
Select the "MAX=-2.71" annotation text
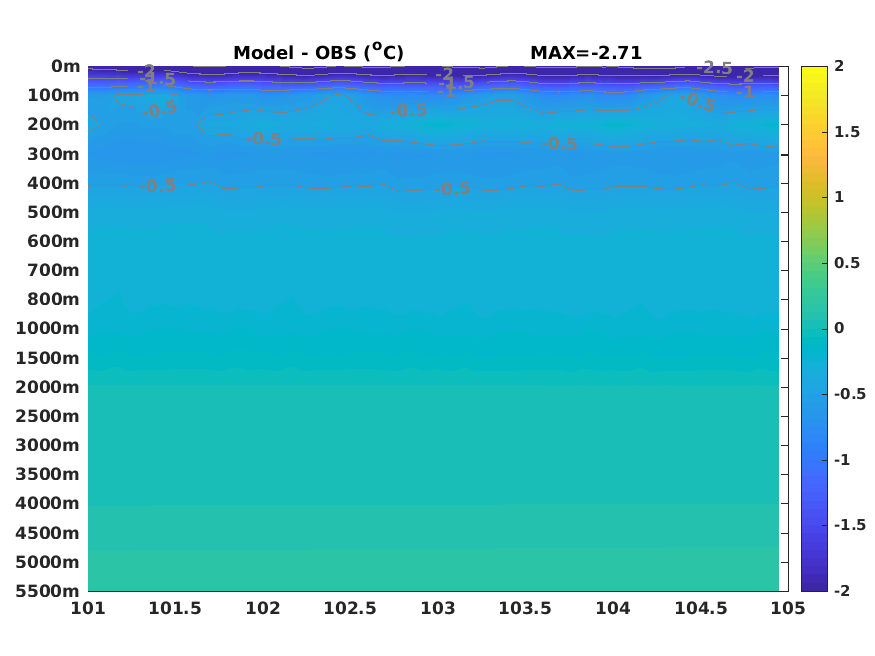(x=586, y=53)
